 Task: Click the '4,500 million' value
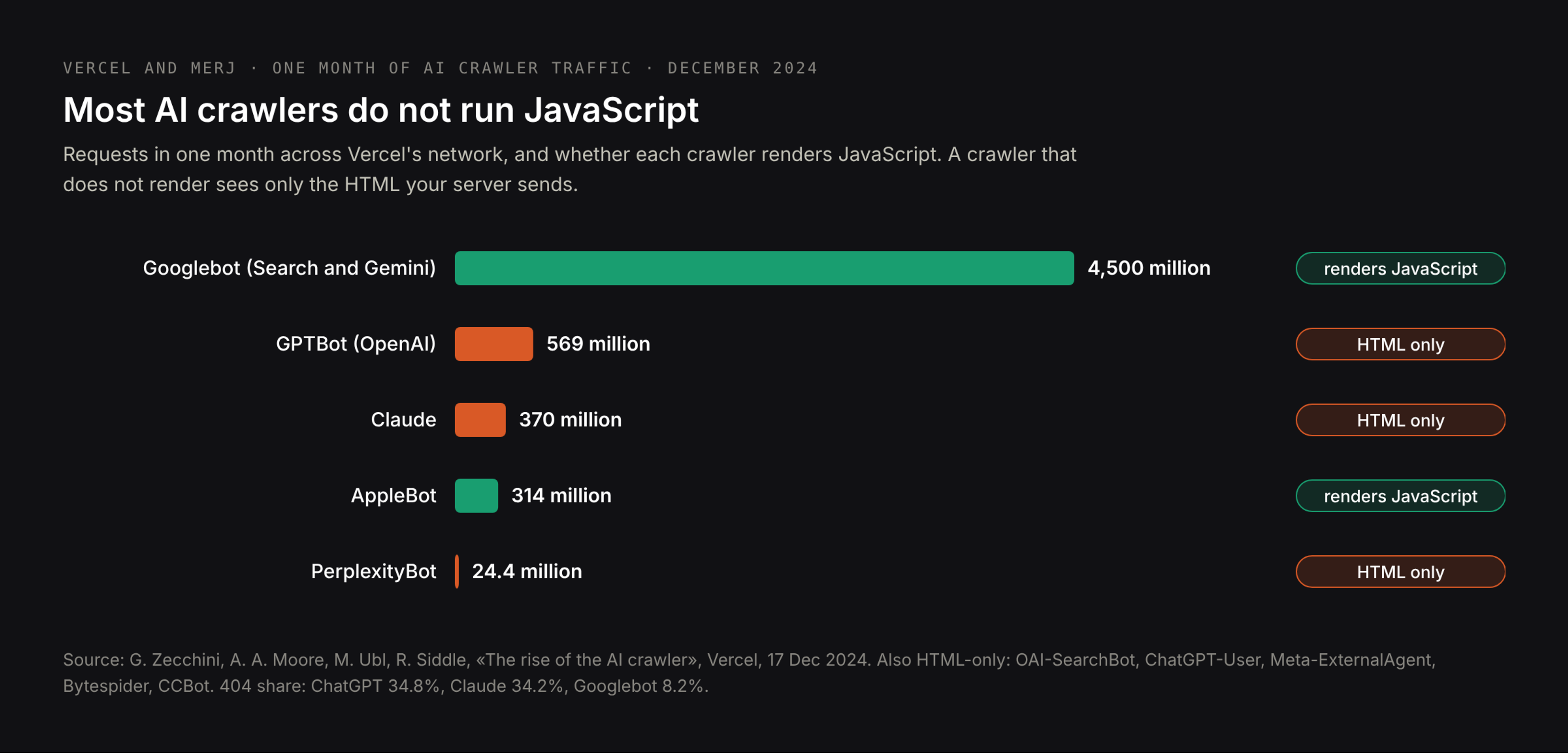(1149, 268)
